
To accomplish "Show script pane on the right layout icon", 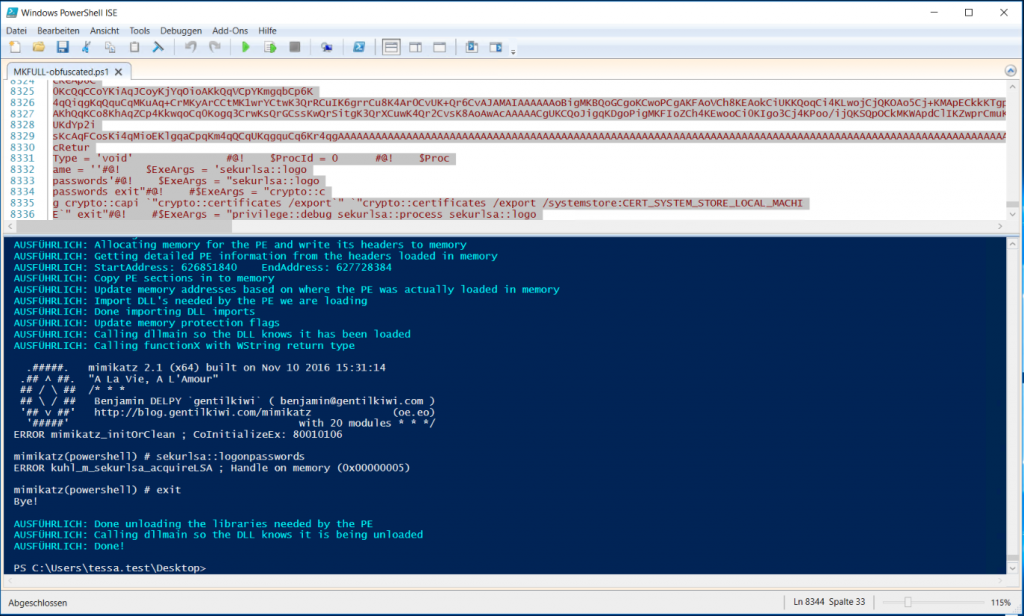I will tap(415, 47).
